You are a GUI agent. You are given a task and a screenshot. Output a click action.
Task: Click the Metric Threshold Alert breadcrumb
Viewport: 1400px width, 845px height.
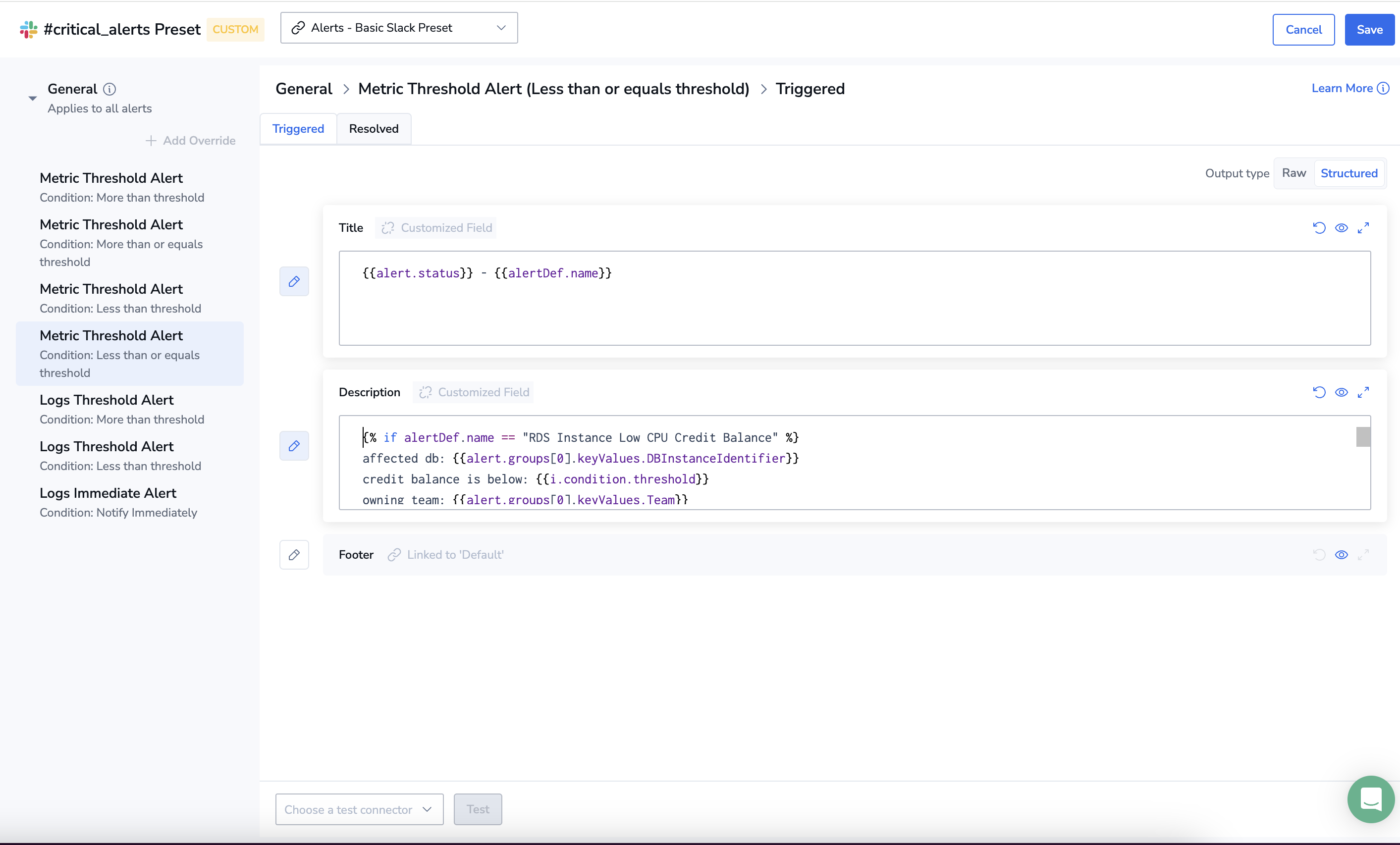point(553,89)
